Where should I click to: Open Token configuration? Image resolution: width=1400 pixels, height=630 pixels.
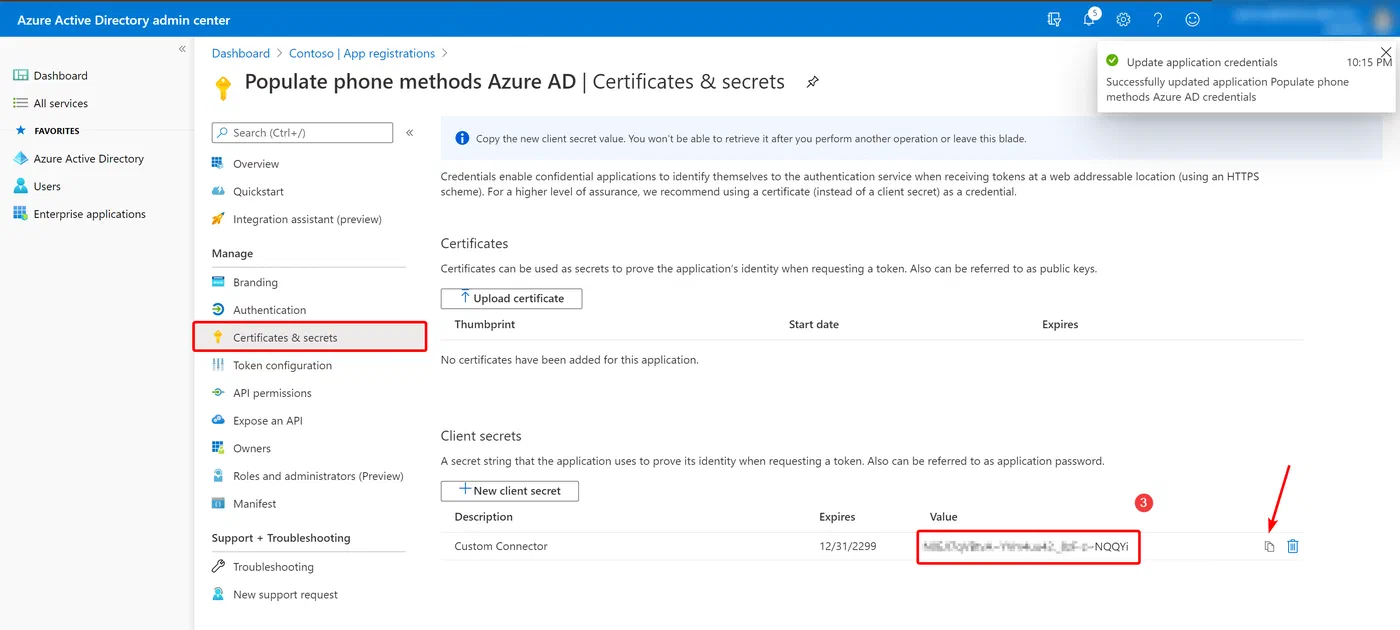coord(282,366)
